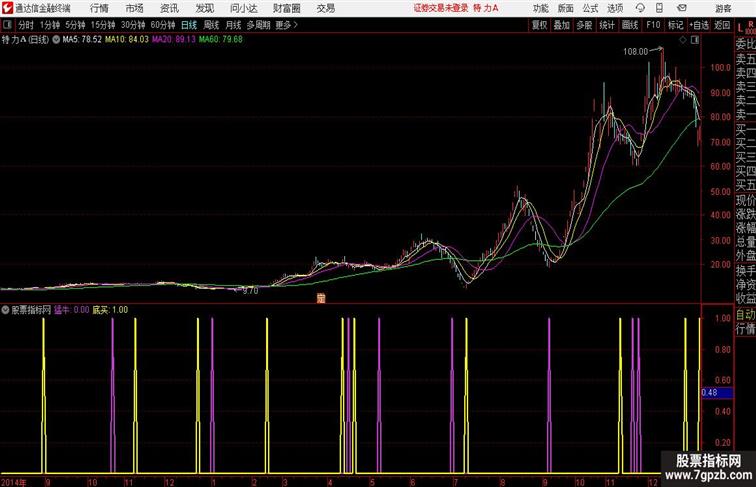Toggle the left sidebar panel icon
Image resolution: width=756 pixels, height=487 pixels.
(7, 25)
